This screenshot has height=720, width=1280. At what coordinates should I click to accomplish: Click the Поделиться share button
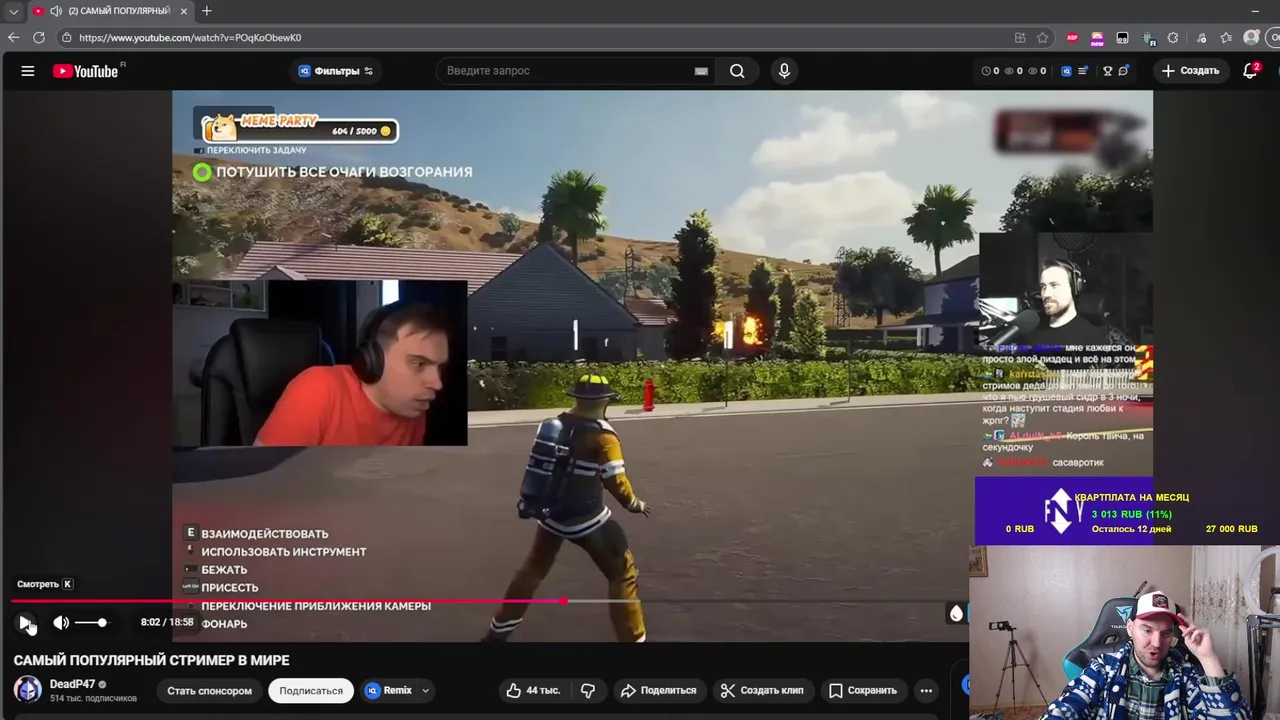(x=658, y=690)
